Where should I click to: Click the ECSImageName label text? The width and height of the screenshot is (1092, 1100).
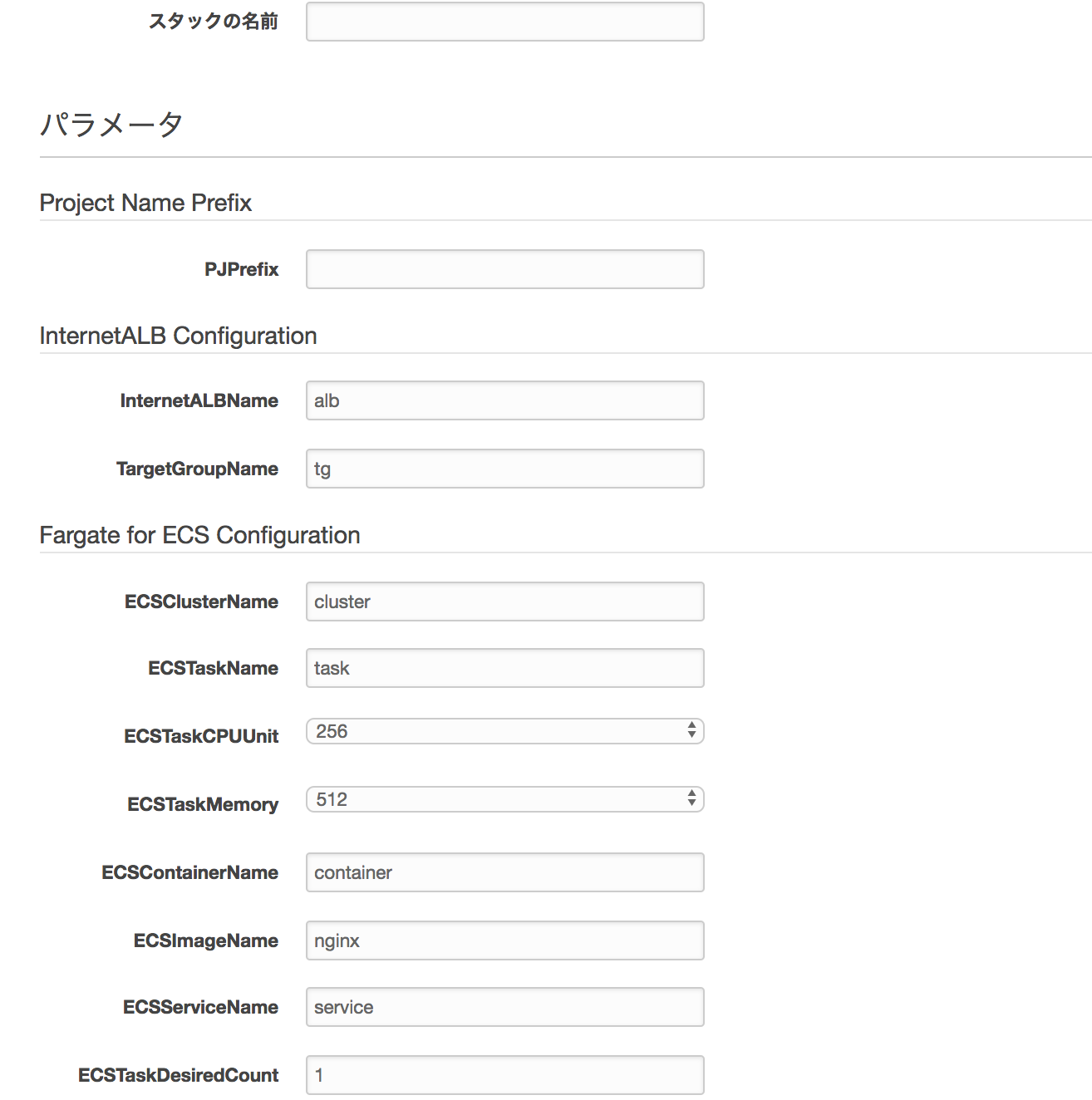point(204,940)
